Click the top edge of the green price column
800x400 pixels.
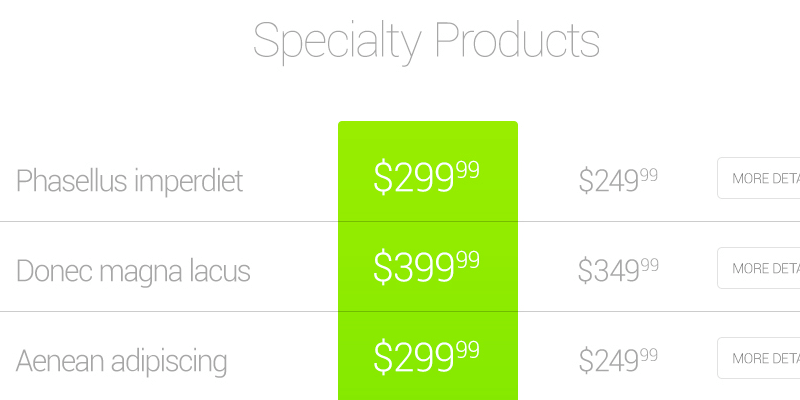pos(428,123)
